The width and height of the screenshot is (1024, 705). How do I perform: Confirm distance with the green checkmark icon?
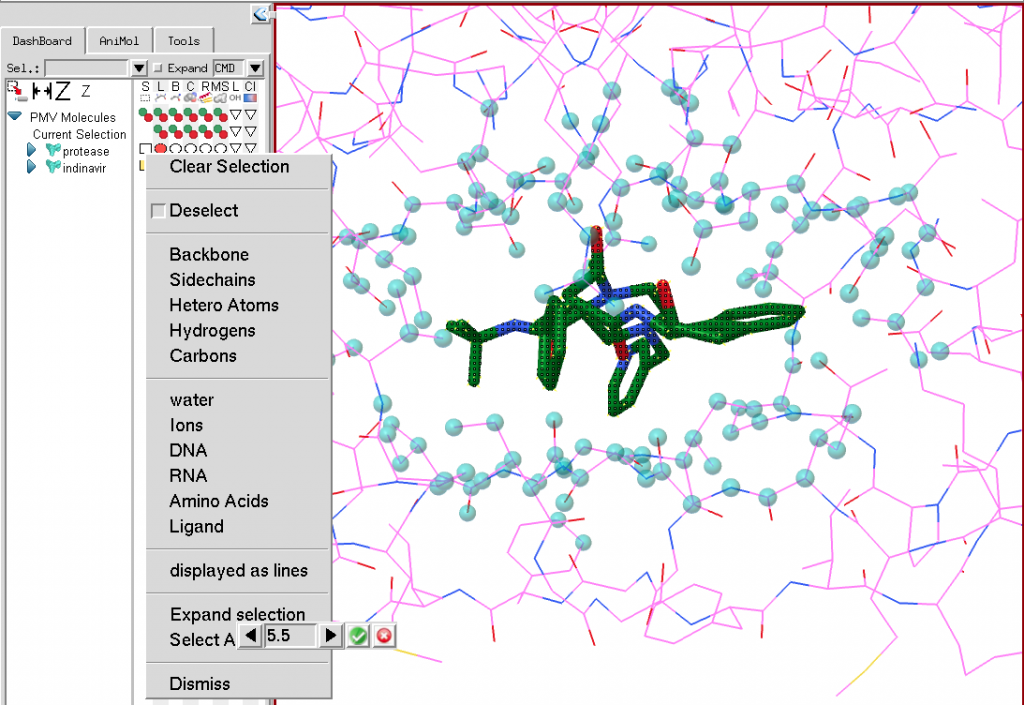[x=358, y=635]
